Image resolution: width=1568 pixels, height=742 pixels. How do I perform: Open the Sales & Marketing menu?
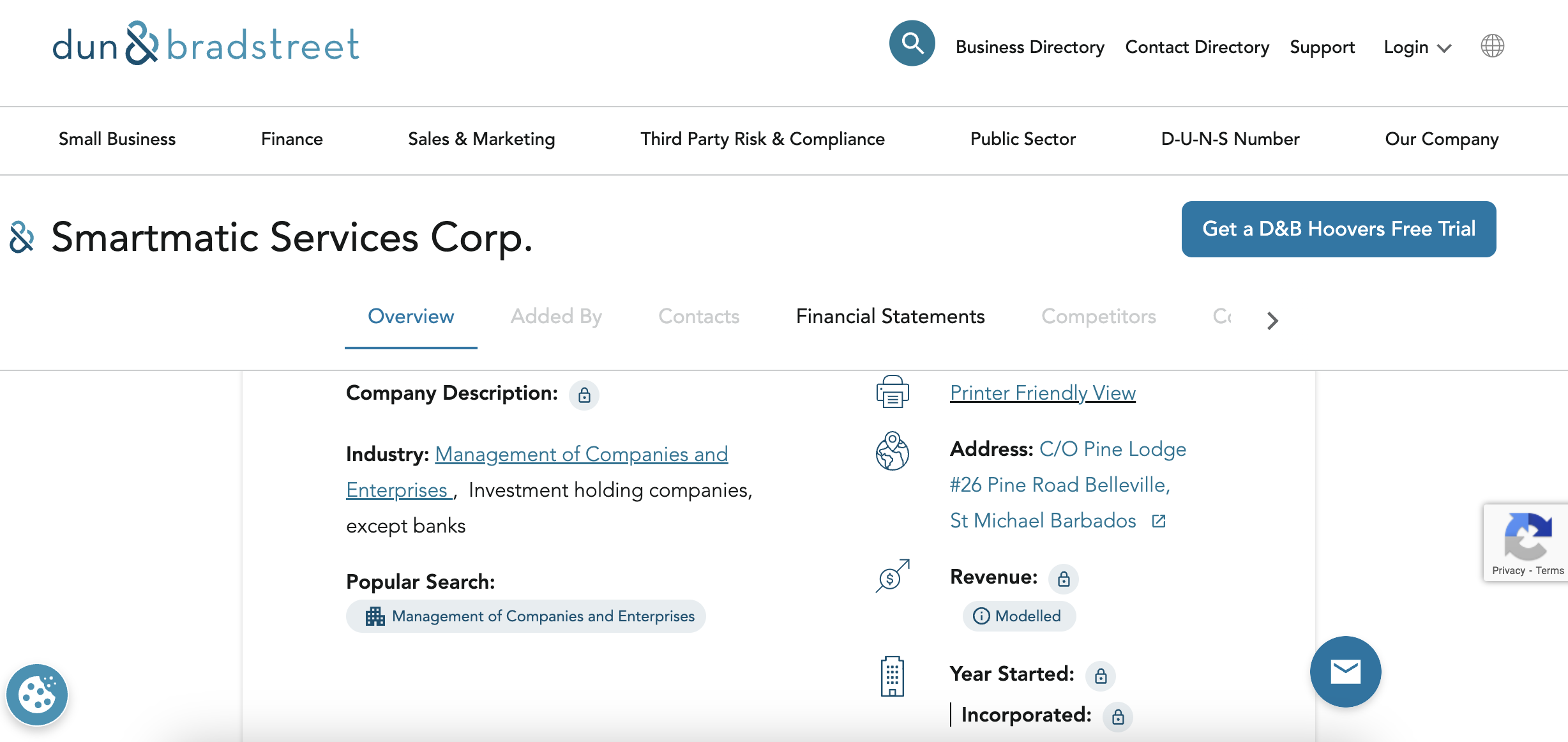[x=481, y=139]
